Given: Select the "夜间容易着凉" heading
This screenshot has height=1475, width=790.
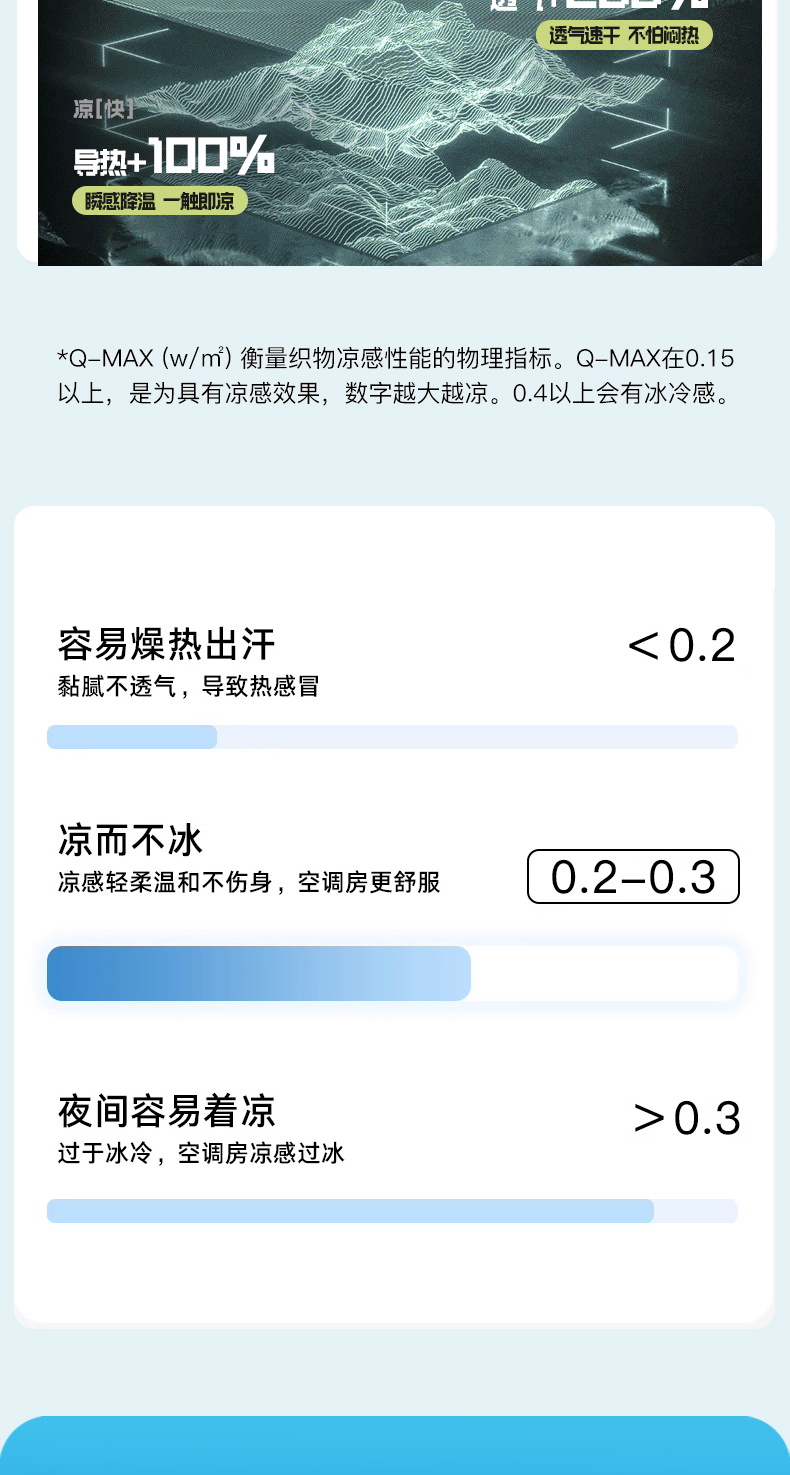Looking at the screenshot, I should 166,1111.
